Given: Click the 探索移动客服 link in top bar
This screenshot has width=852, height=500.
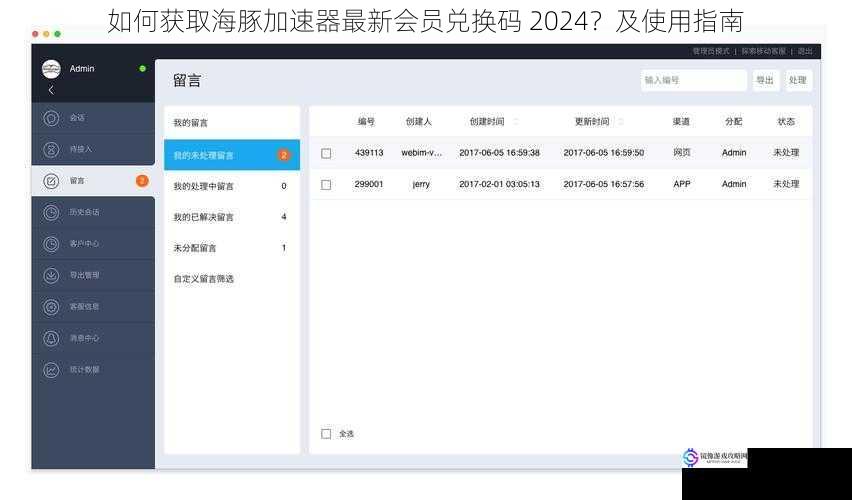Looking at the screenshot, I should 763,51.
